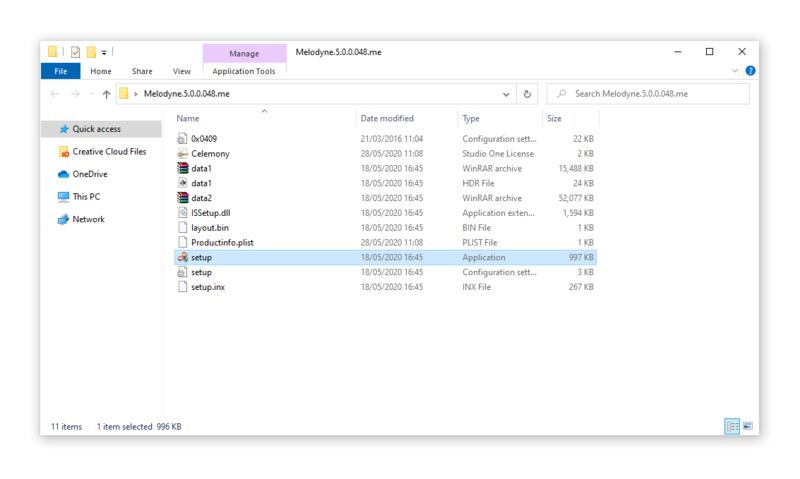This screenshot has width=800, height=479.
Task: Click the Celemony license file icon
Action: coord(182,154)
